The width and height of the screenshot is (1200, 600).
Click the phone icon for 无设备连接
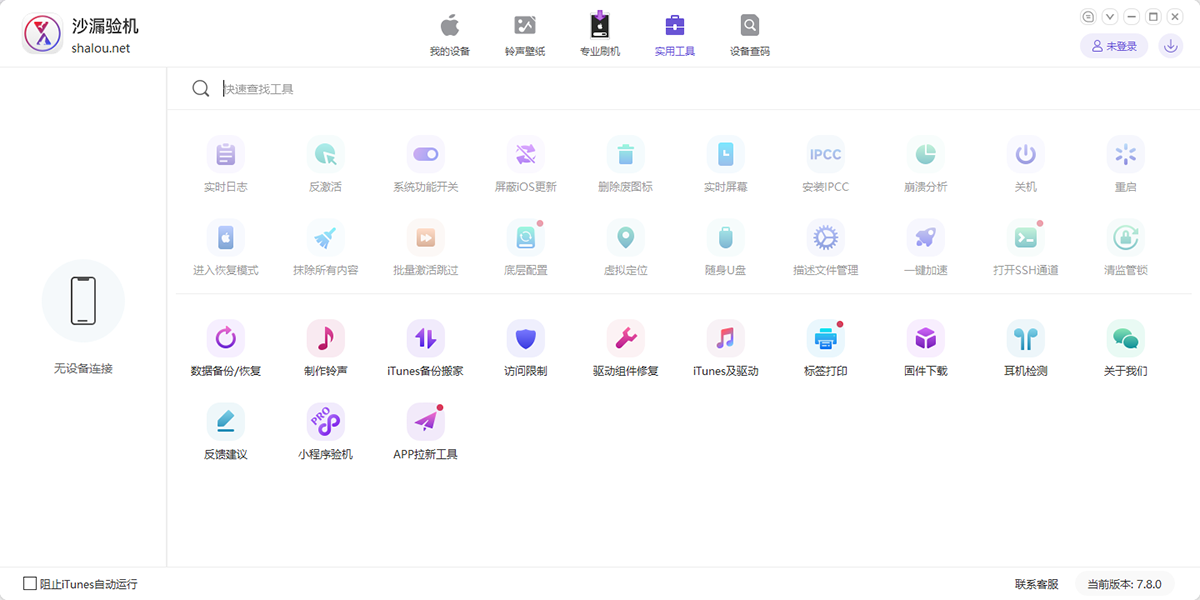point(83,301)
